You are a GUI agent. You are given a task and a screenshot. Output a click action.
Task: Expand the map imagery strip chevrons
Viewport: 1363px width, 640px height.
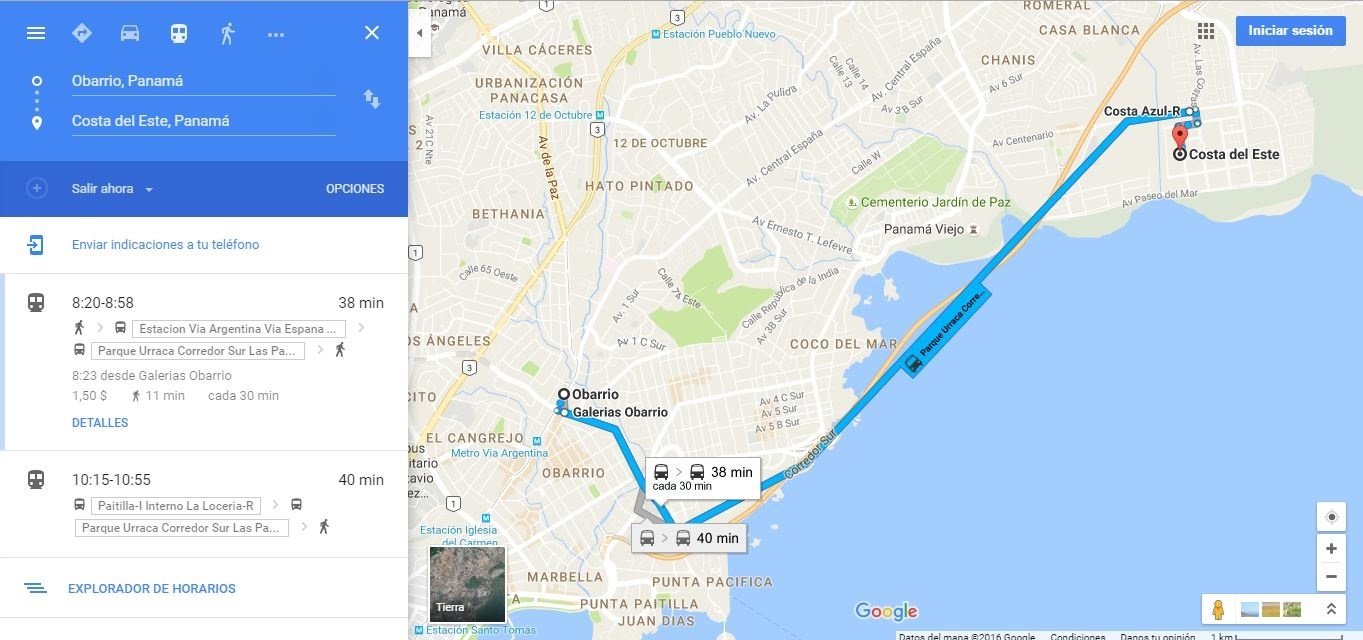pos(1330,608)
